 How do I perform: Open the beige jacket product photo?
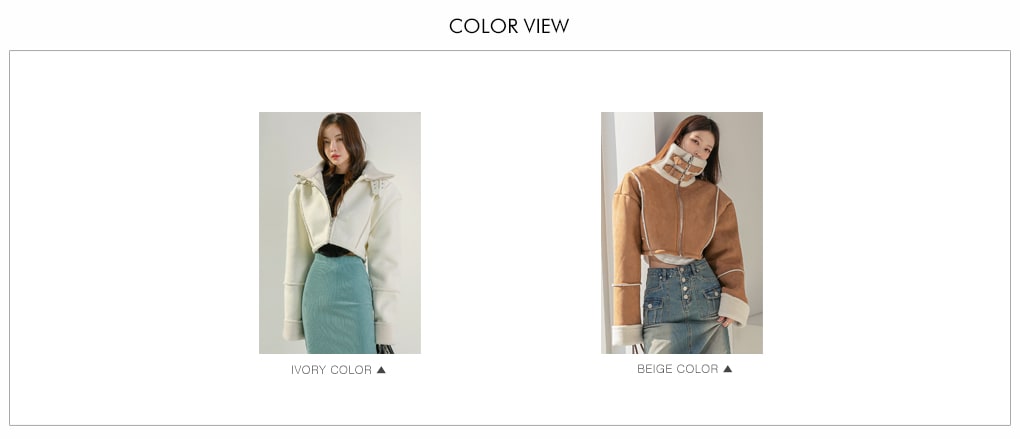pyautogui.click(x=682, y=233)
